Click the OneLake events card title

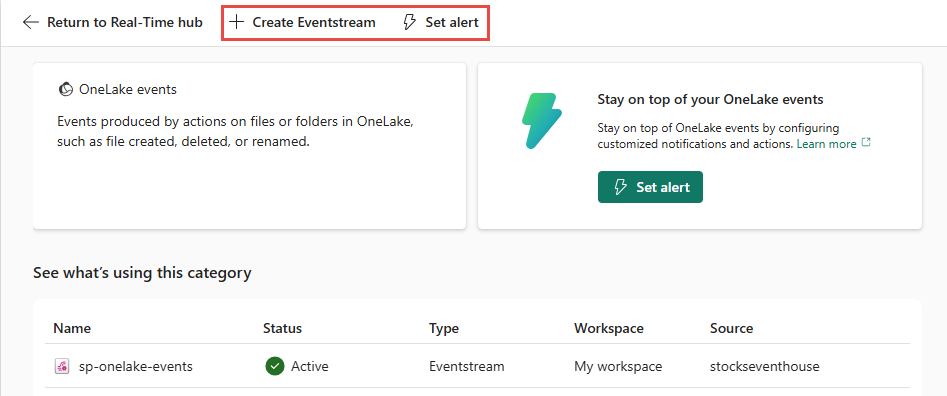tap(128, 89)
